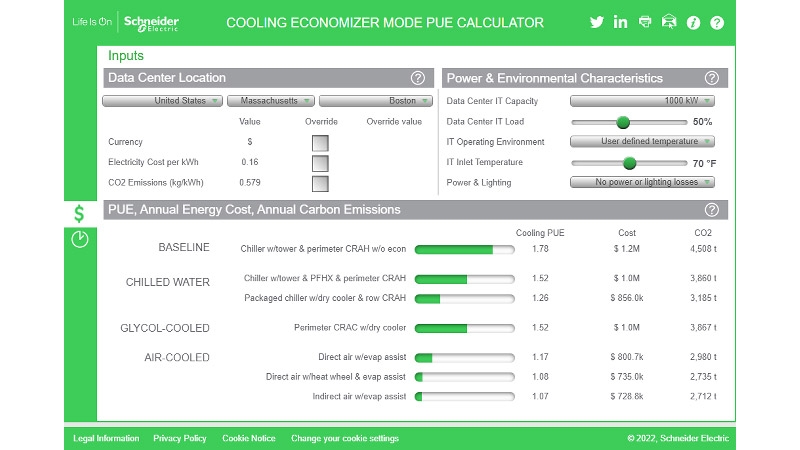Open help for PUE results section

coord(712,210)
